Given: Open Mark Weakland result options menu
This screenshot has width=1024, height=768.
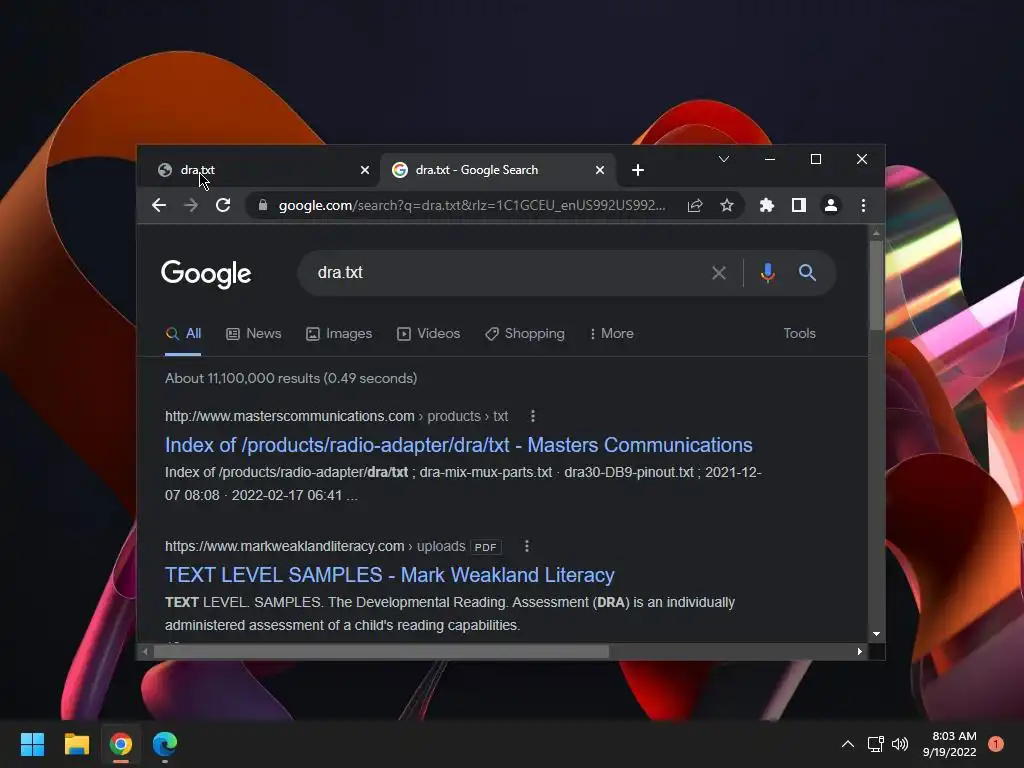Looking at the screenshot, I should [527, 546].
